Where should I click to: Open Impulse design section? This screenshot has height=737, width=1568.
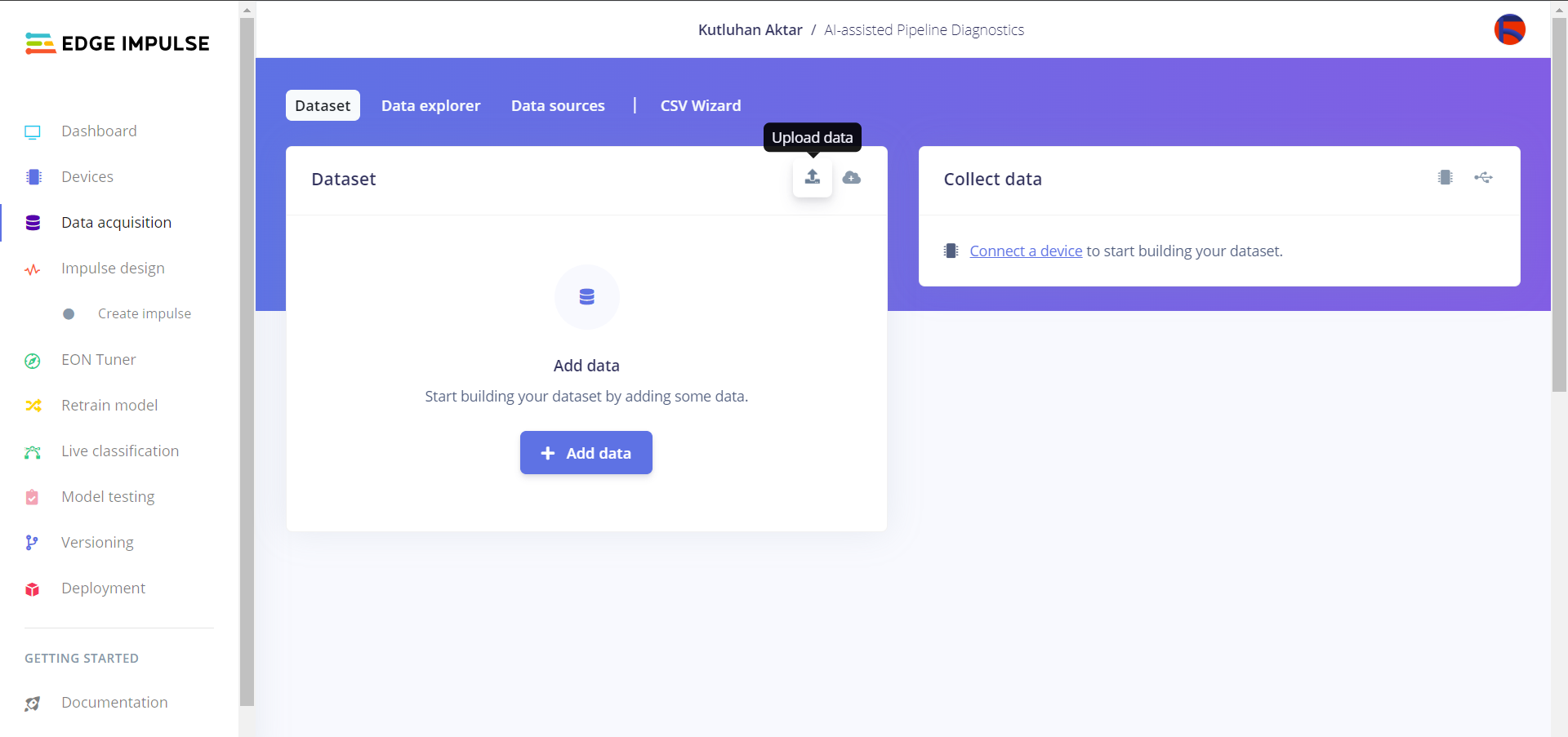(113, 269)
